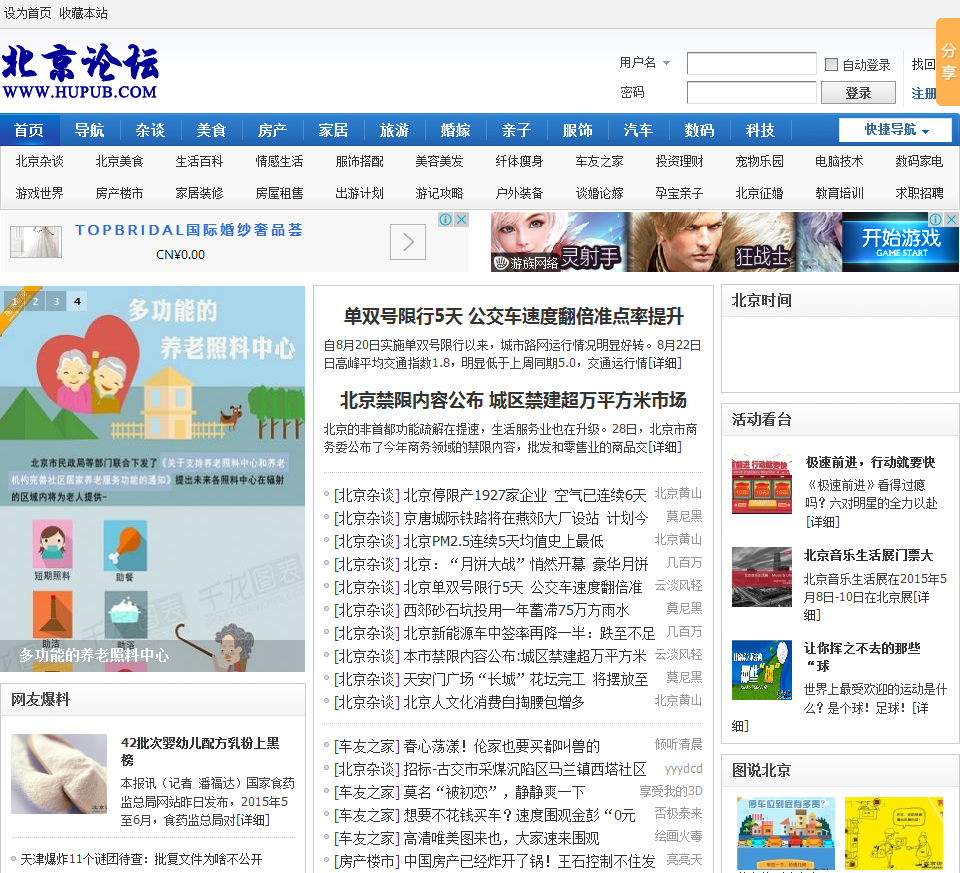Go to 北京征婚 sub-forum link

coord(759,193)
